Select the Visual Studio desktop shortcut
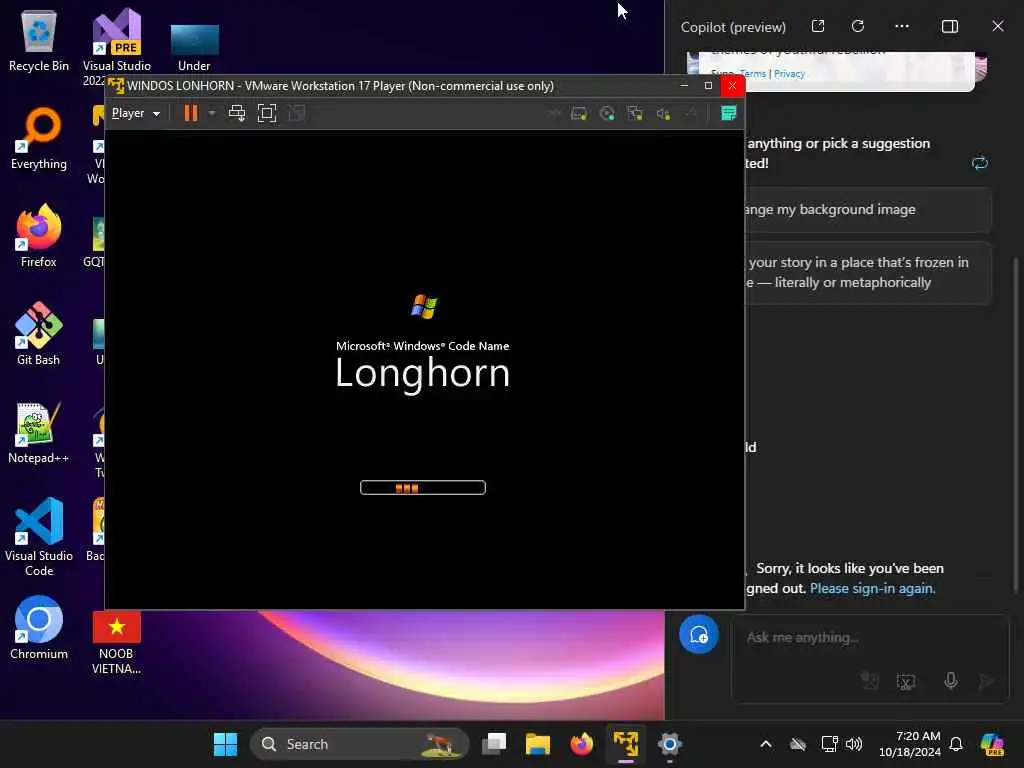This screenshot has width=1024, height=768. 117,47
